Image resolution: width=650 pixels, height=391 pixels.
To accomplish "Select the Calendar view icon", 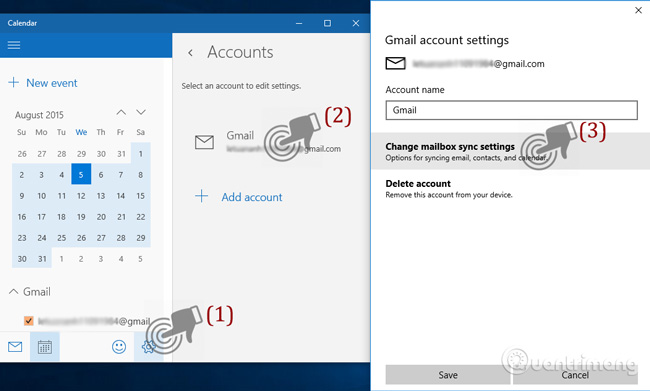I will pos(45,347).
